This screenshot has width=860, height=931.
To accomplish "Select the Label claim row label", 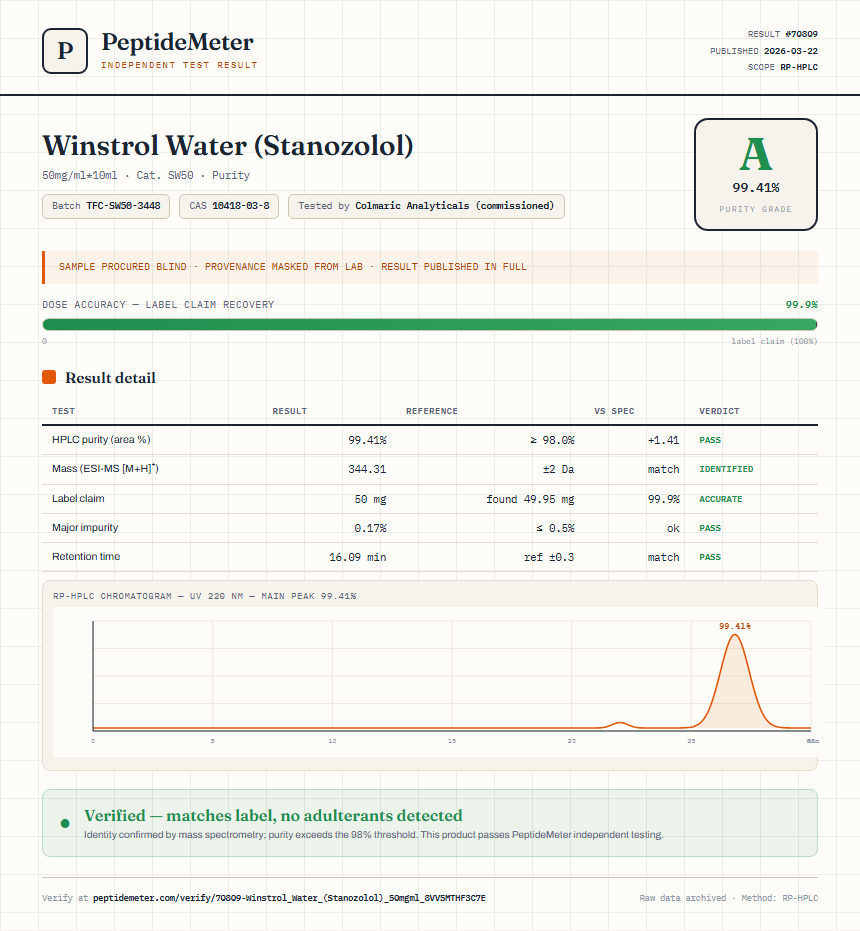I will click(78, 498).
